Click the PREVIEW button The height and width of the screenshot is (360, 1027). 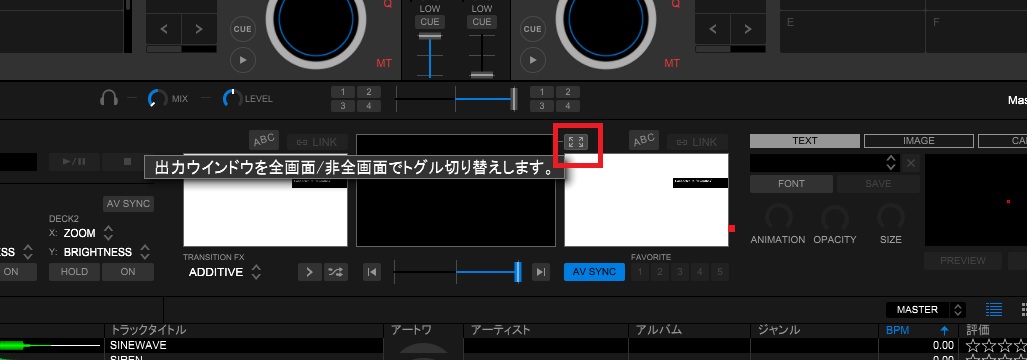963,261
